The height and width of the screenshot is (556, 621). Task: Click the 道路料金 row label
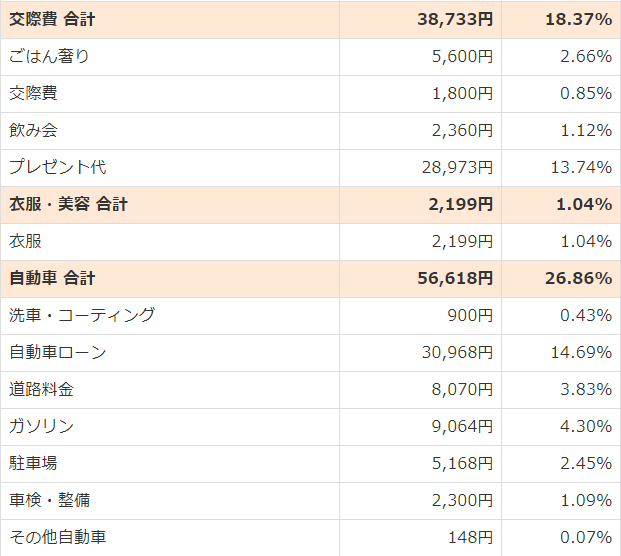pyautogui.click(x=42, y=389)
